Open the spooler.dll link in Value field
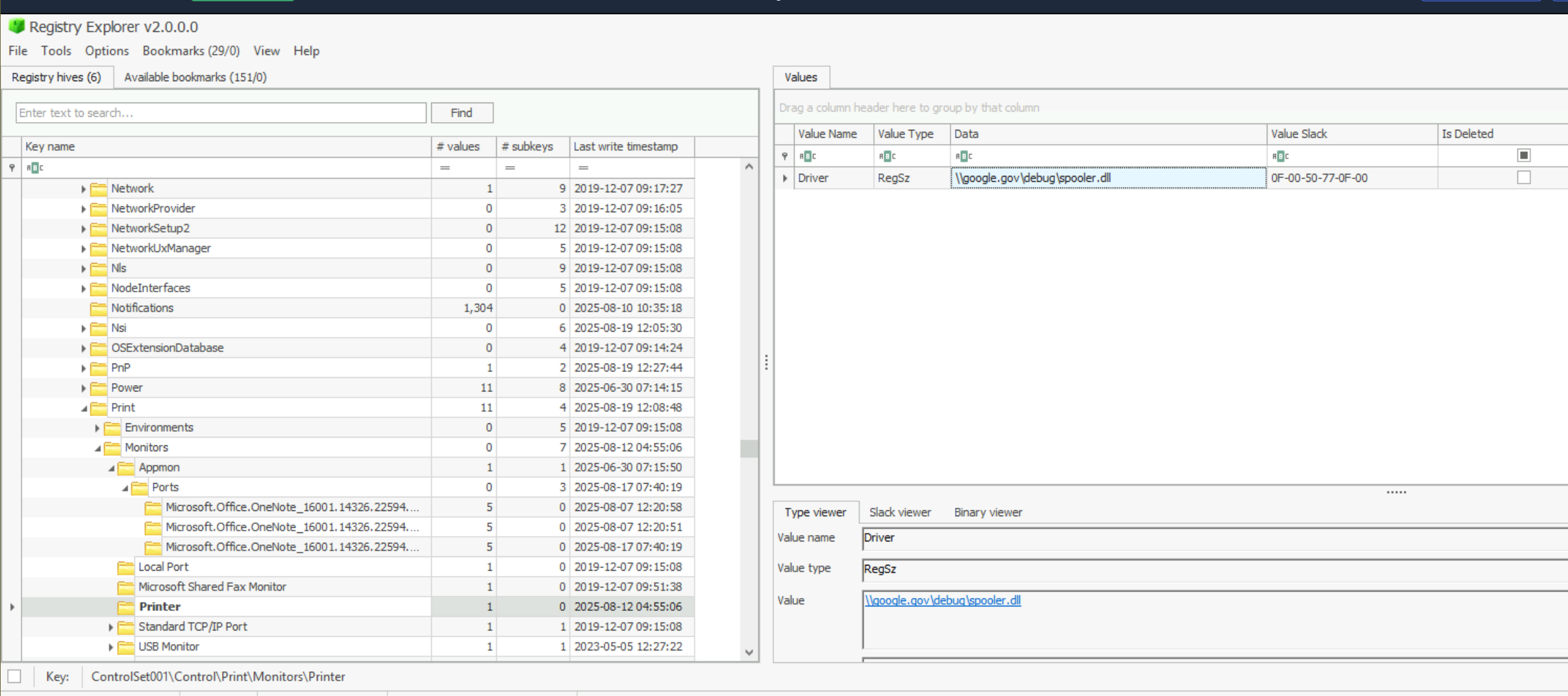Viewport: 1568px width, 696px height. pos(943,601)
